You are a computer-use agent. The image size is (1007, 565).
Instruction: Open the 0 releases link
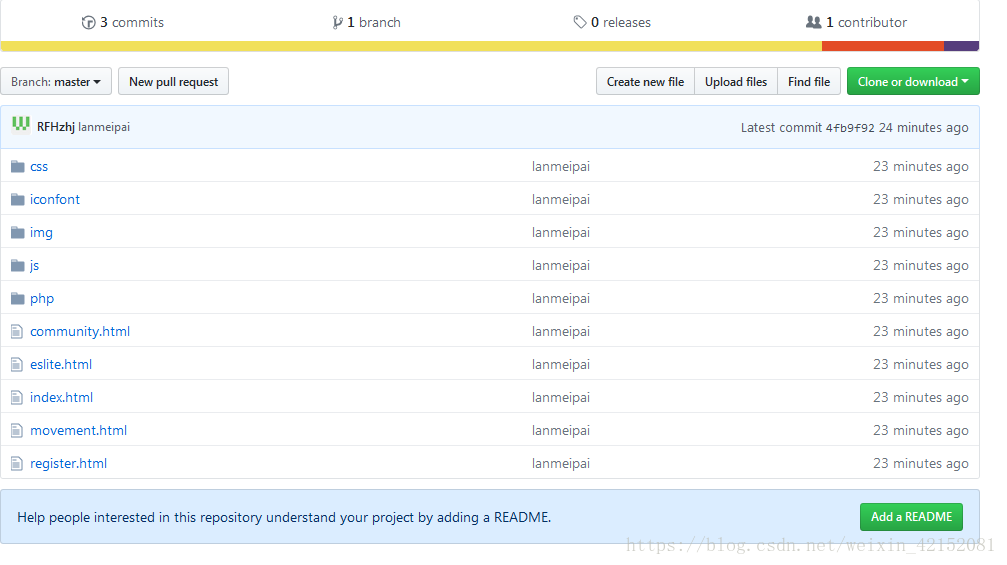[612, 22]
